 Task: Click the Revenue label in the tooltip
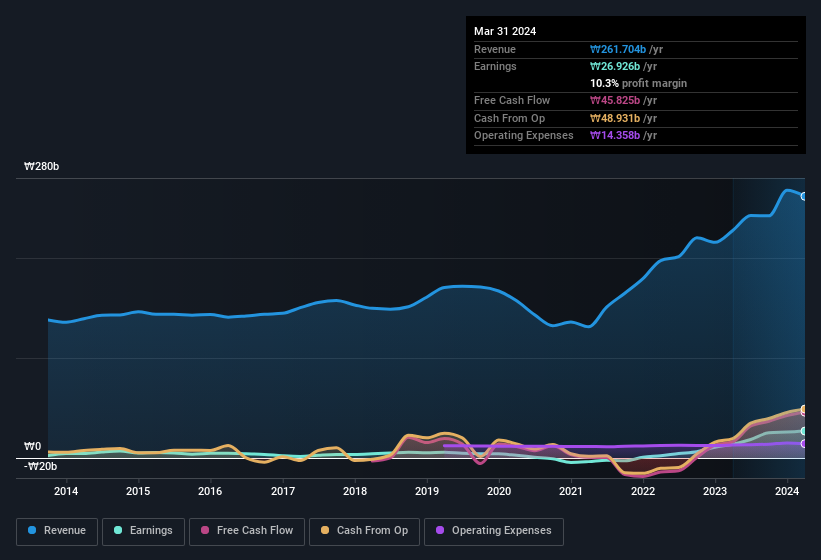495,49
